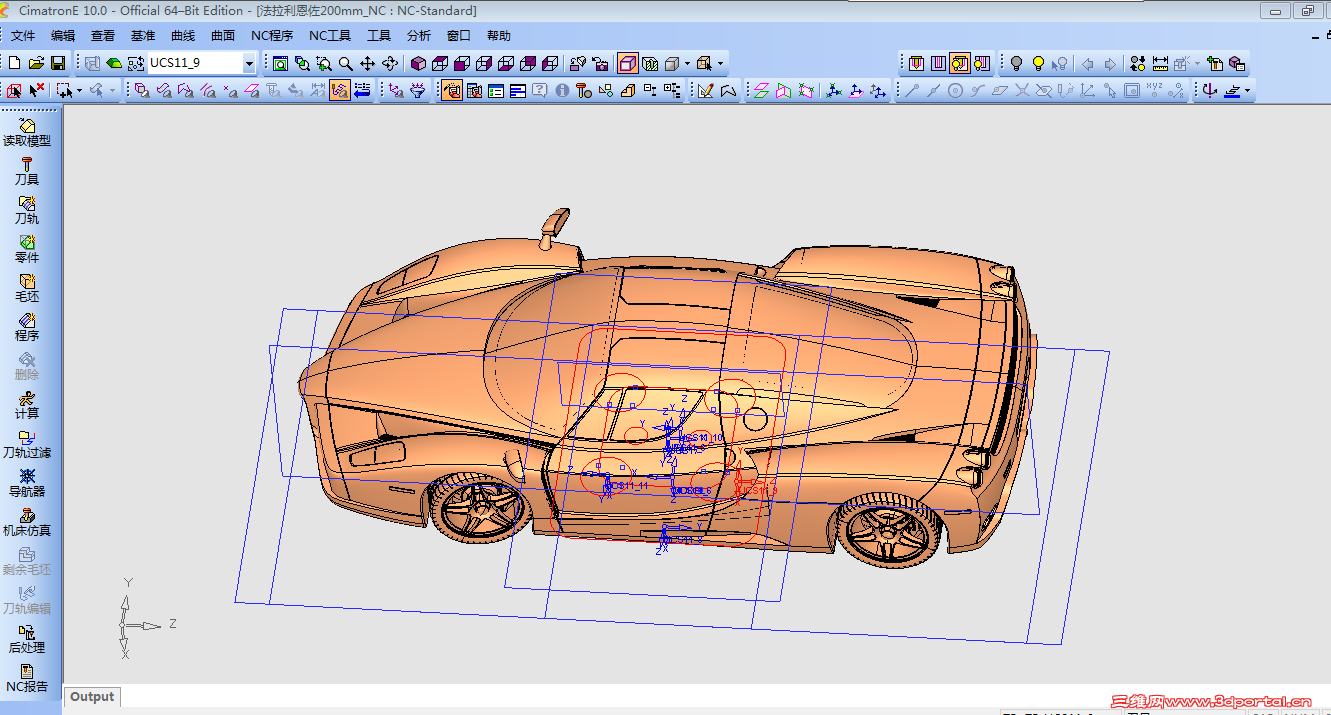Open the NC Tools (NC工具) menu
Viewport: 1331px width, 715px height.
(330, 36)
